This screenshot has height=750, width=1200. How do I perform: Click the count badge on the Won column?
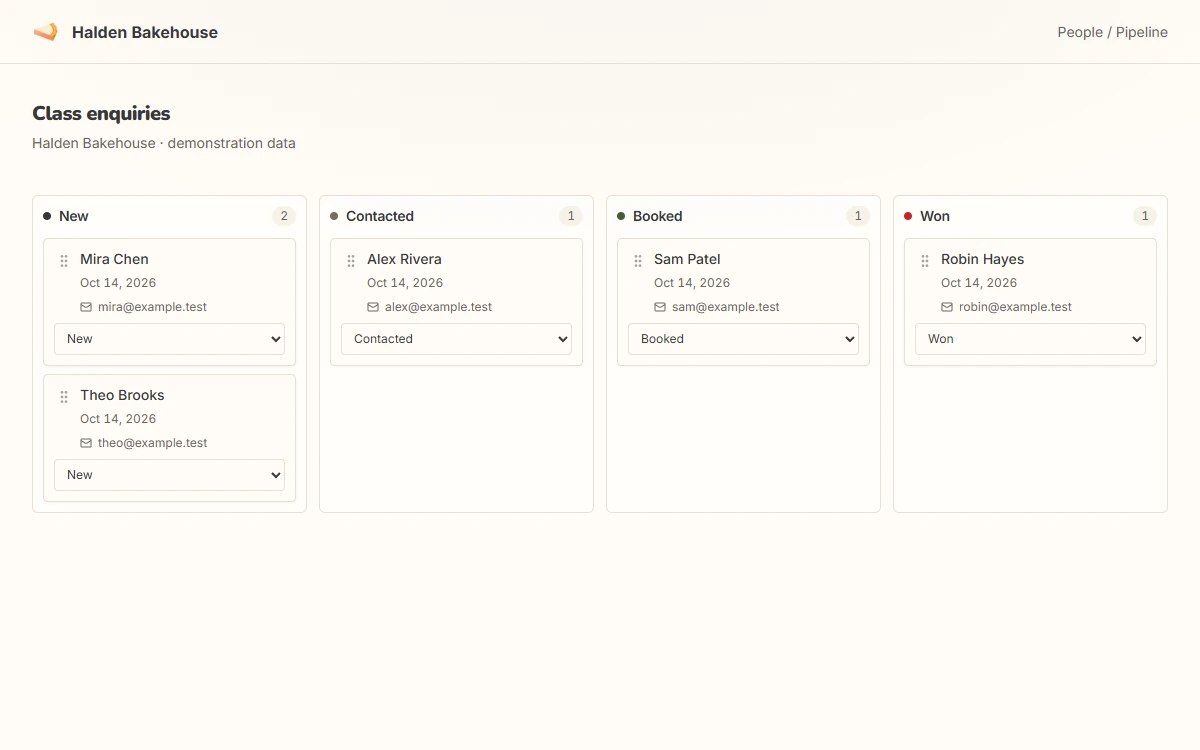(x=1144, y=216)
